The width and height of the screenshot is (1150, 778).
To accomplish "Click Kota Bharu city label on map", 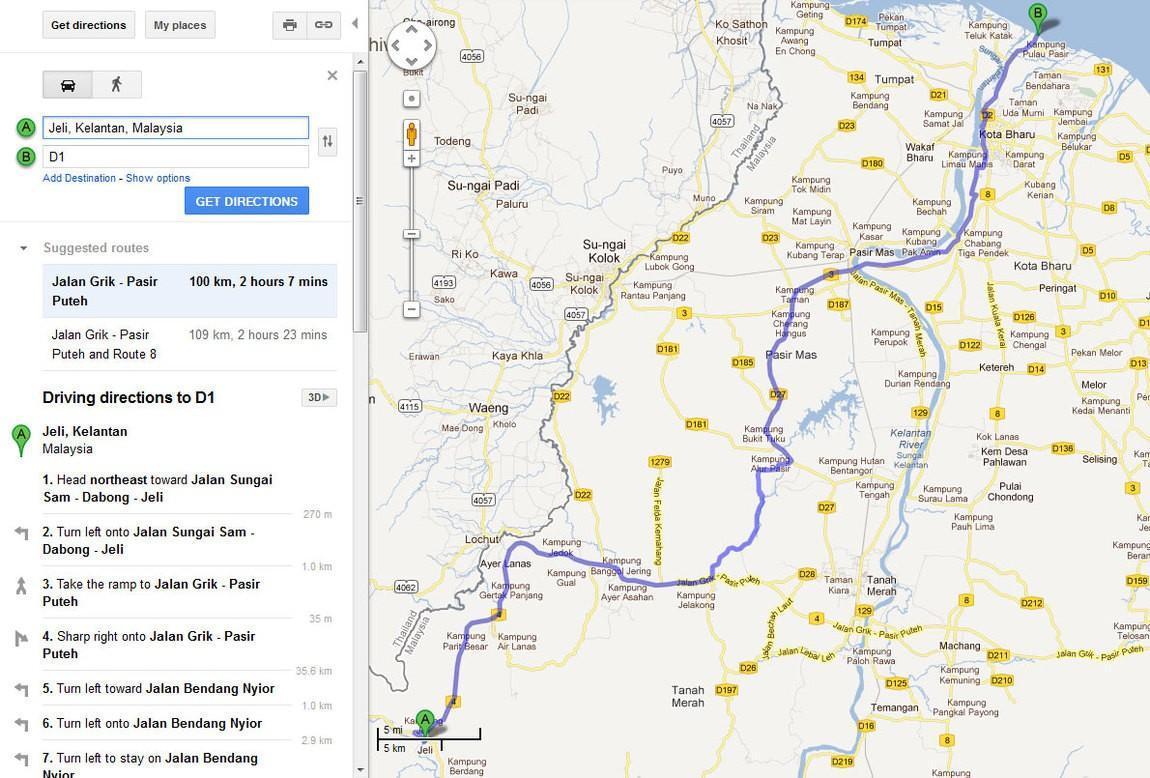I will pyautogui.click(x=1006, y=135).
